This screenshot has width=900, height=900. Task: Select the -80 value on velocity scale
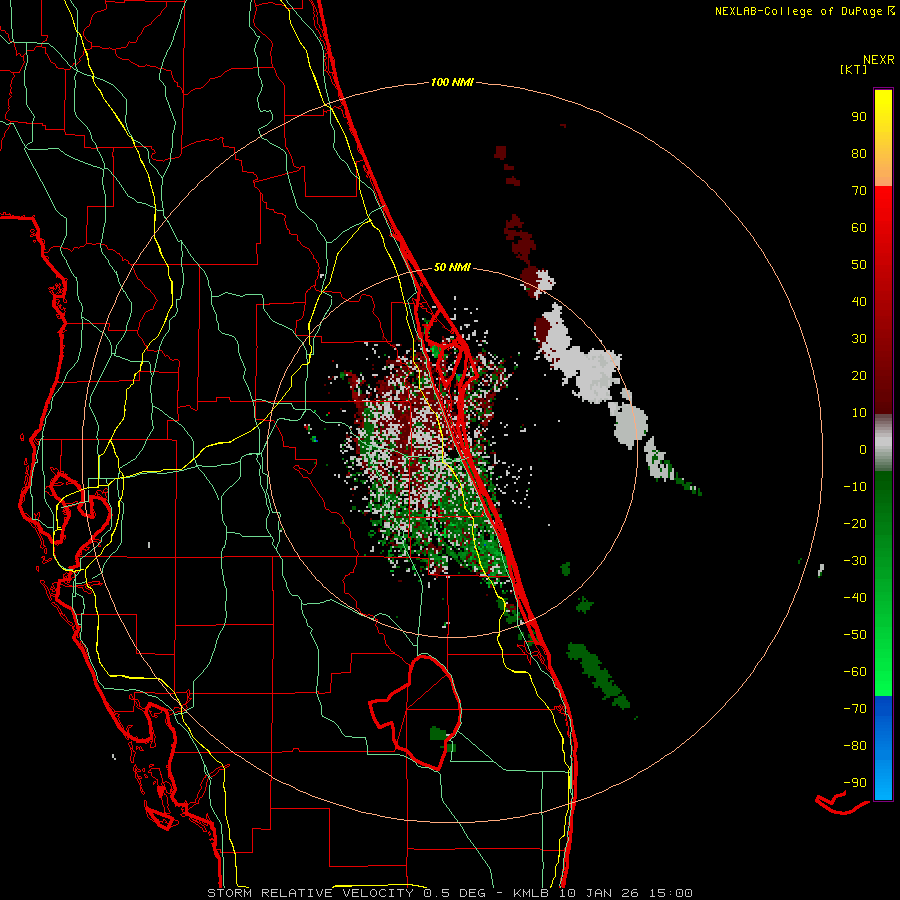pos(855,746)
